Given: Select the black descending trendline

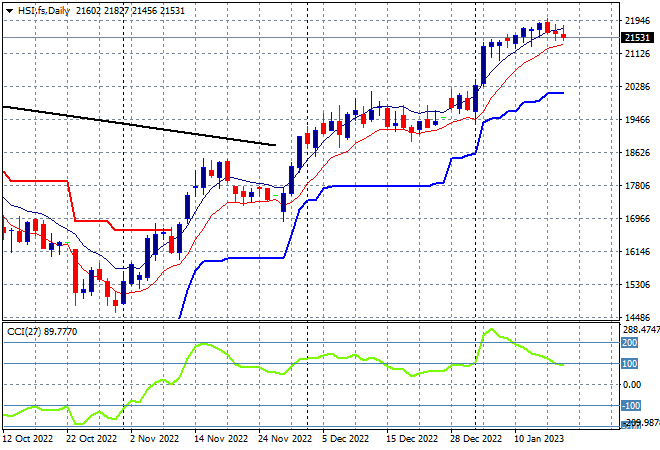Looking at the screenshot, I should pos(139,126).
